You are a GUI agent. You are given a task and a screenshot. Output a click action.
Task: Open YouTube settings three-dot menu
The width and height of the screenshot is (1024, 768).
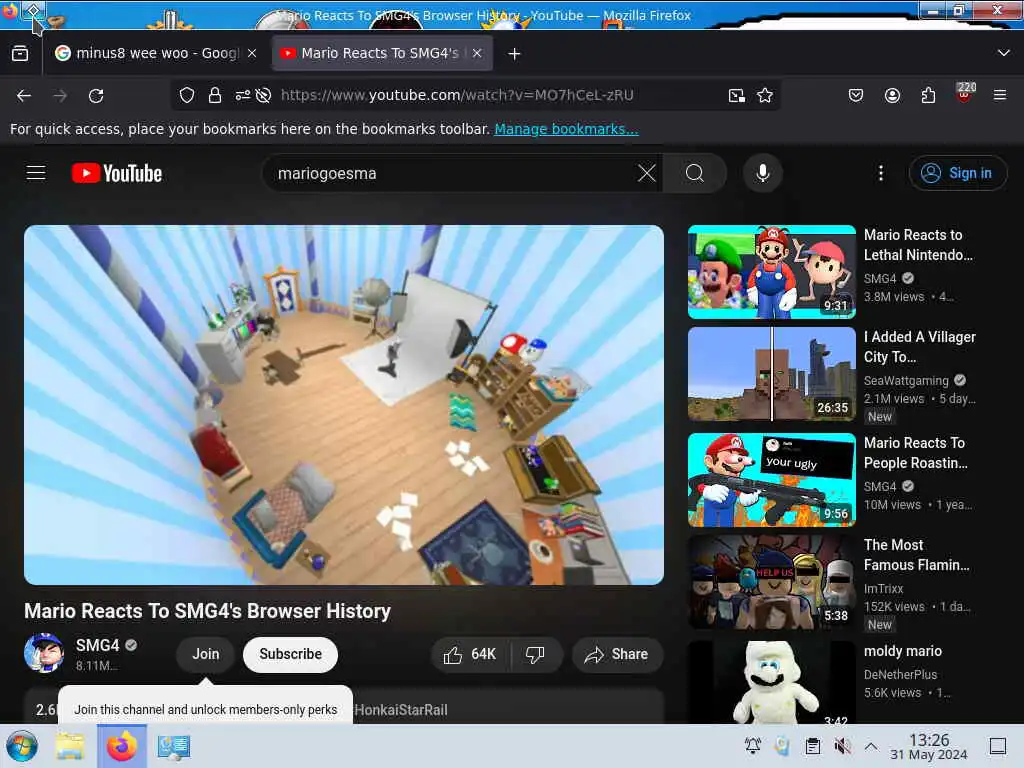point(881,173)
